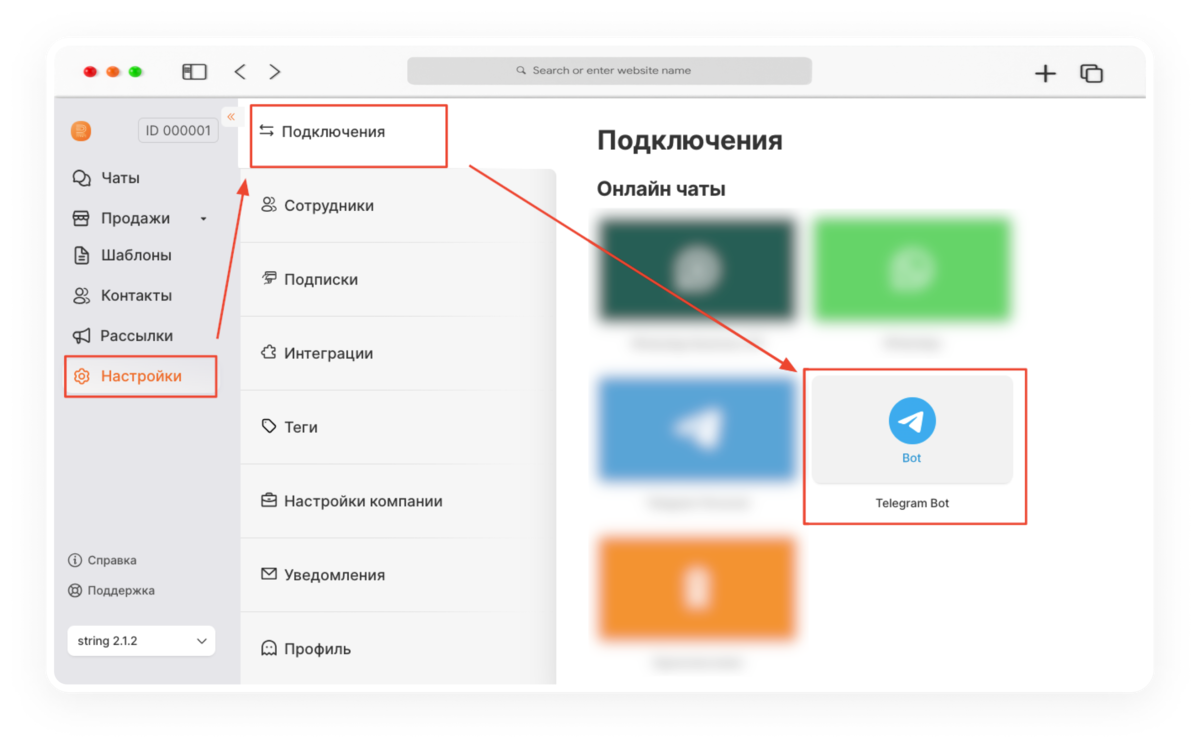Click the Подключения page heading
The width and height of the screenshot is (1200, 747).
(x=690, y=140)
